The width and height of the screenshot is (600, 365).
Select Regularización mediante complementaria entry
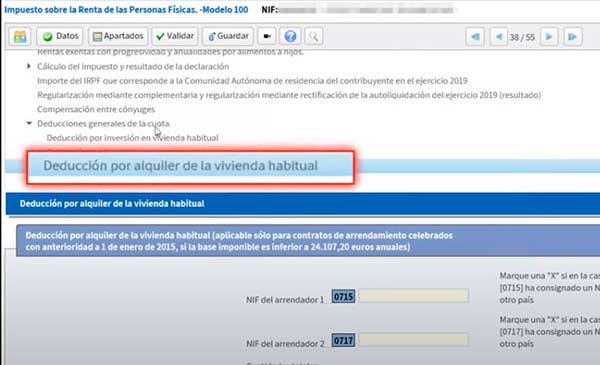(289, 95)
